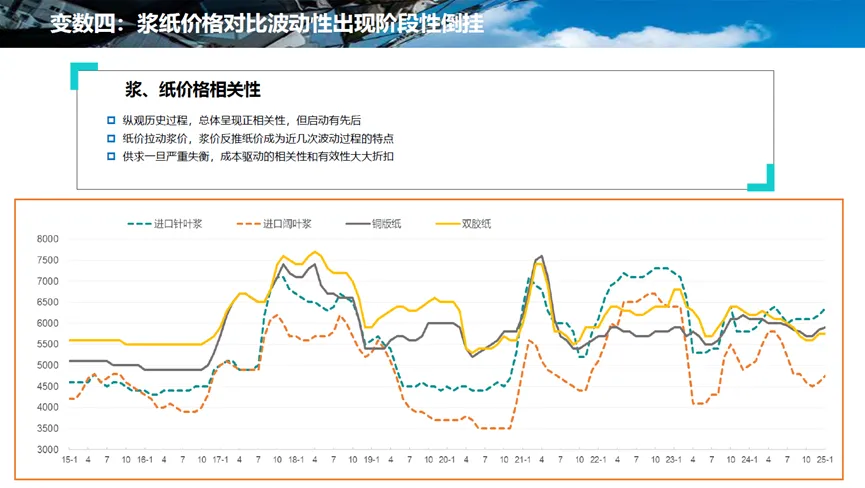Click the x-axis label 16-1

(x=145, y=459)
